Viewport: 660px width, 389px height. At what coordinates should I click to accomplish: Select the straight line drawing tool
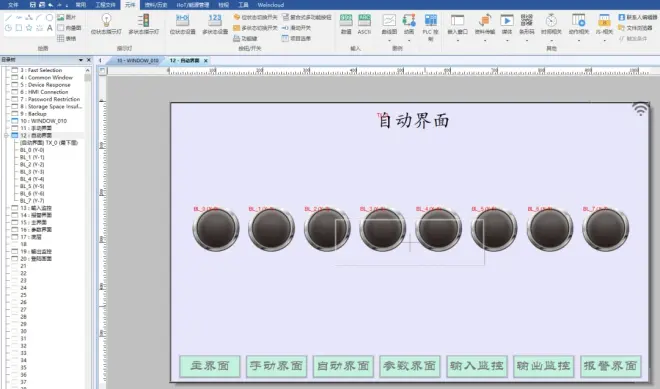(9, 17)
